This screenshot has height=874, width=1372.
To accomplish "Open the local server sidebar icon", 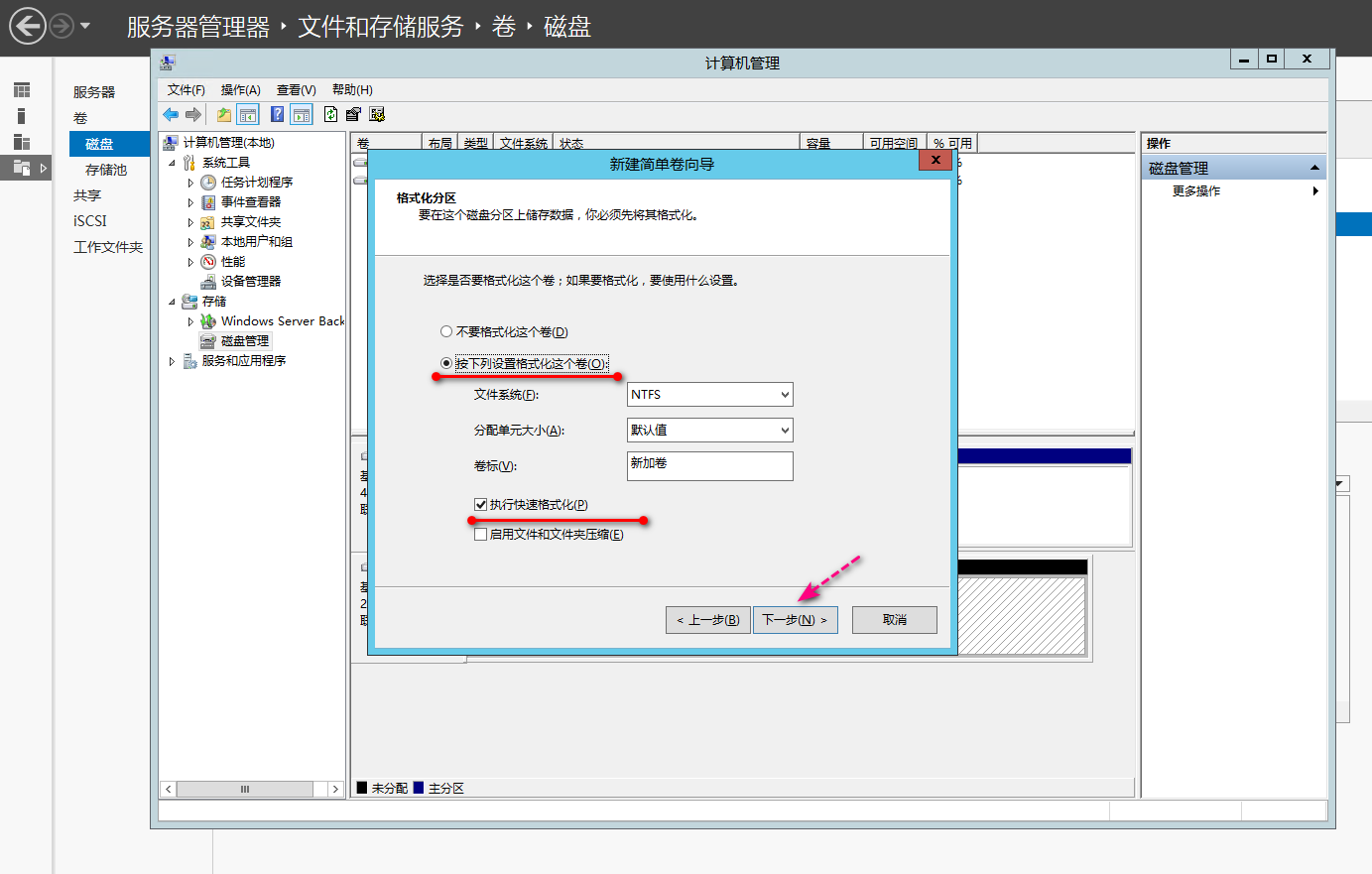I will coord(22,116).
